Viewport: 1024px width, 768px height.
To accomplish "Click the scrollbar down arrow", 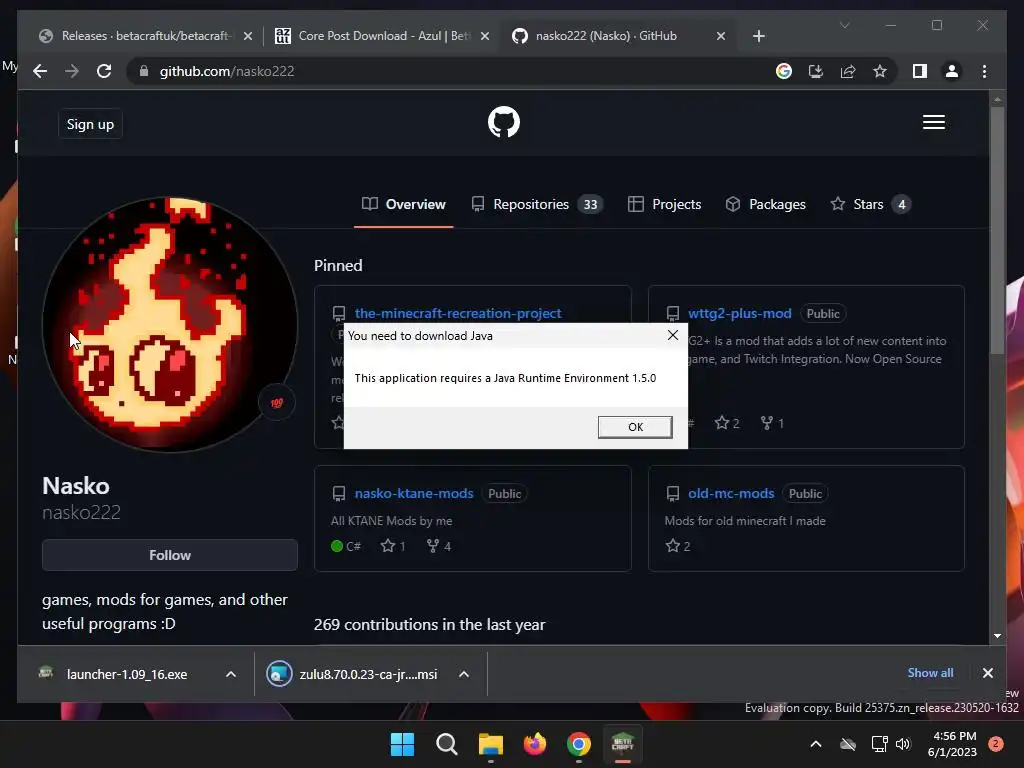I will point(997,635).
